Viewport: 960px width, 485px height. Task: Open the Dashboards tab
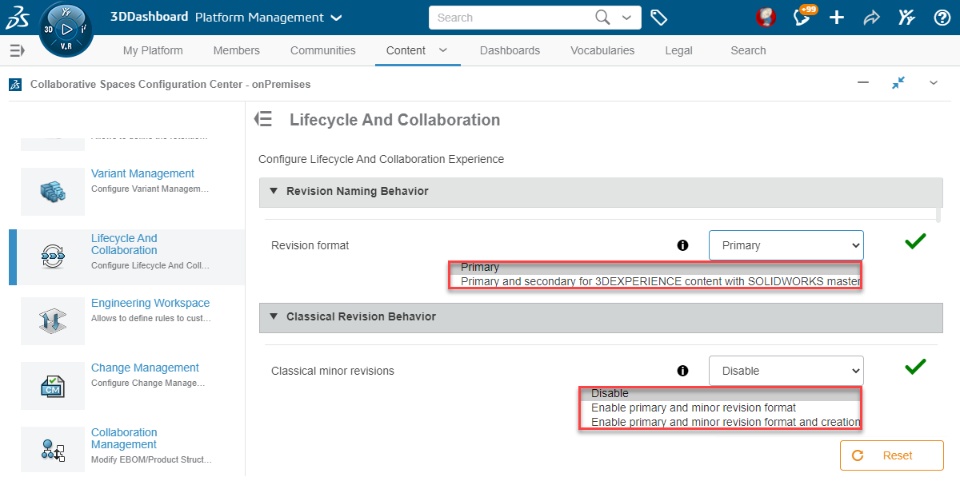click(510, 50)
